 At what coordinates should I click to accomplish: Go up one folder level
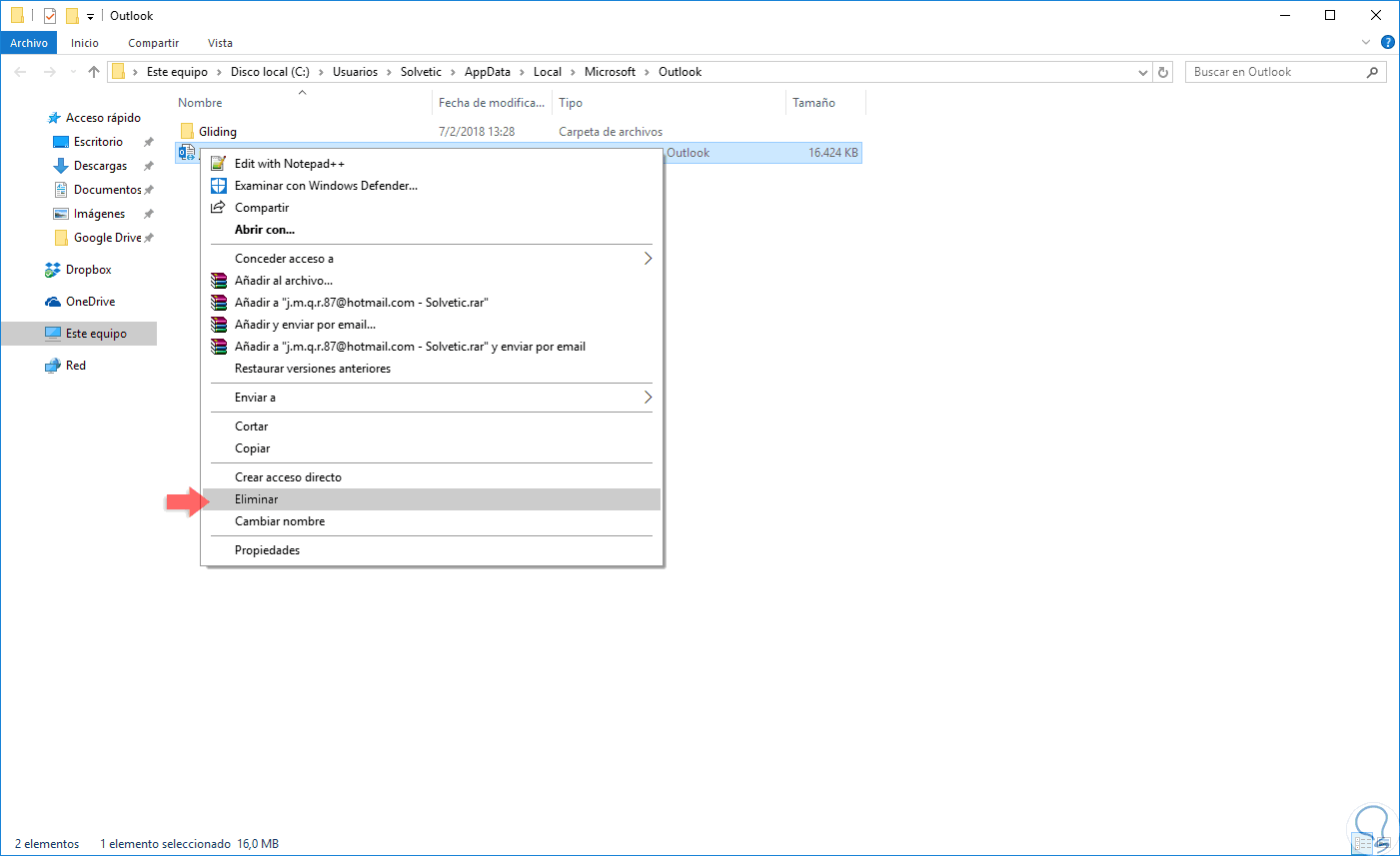tap(94, 72)
